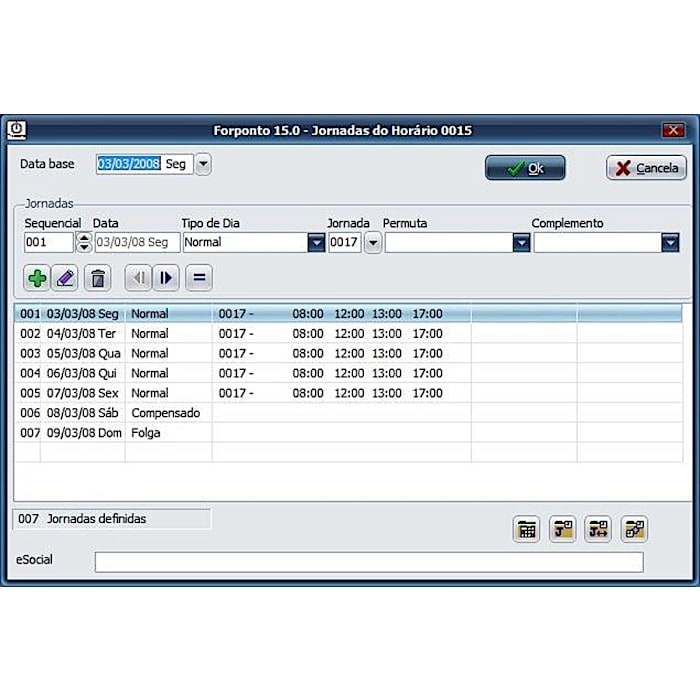Click the pencil edit journey icon

point(65,278)
